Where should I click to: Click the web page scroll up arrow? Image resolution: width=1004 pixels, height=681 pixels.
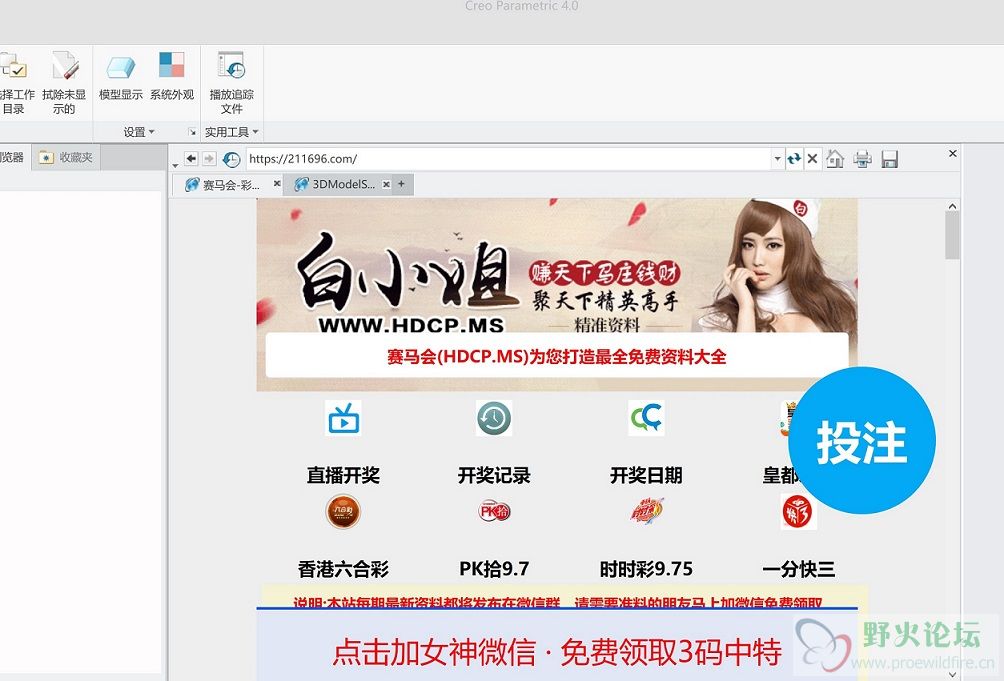pyautogui.click(x=952, y=206)
